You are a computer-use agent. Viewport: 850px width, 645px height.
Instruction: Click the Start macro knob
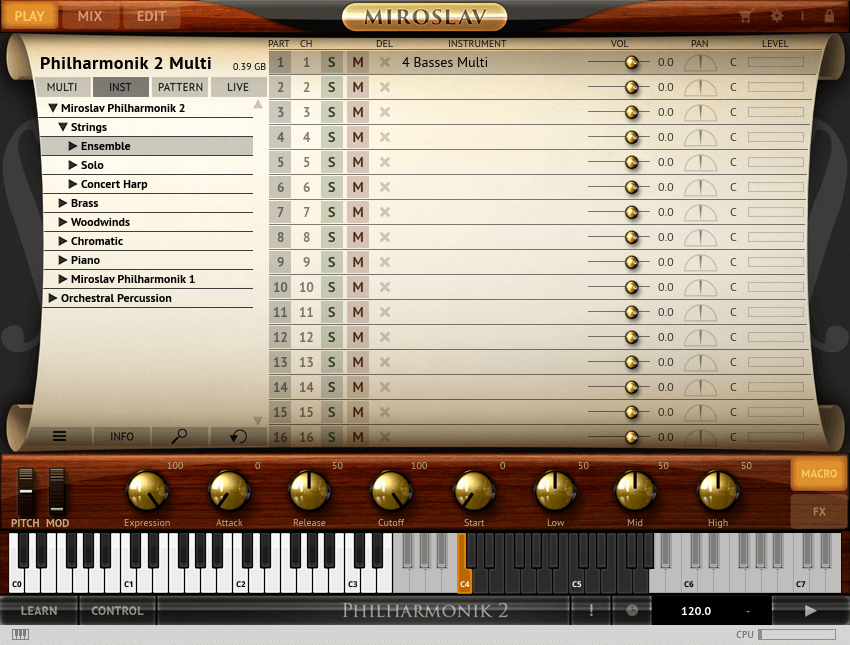(x=474, y=491)
